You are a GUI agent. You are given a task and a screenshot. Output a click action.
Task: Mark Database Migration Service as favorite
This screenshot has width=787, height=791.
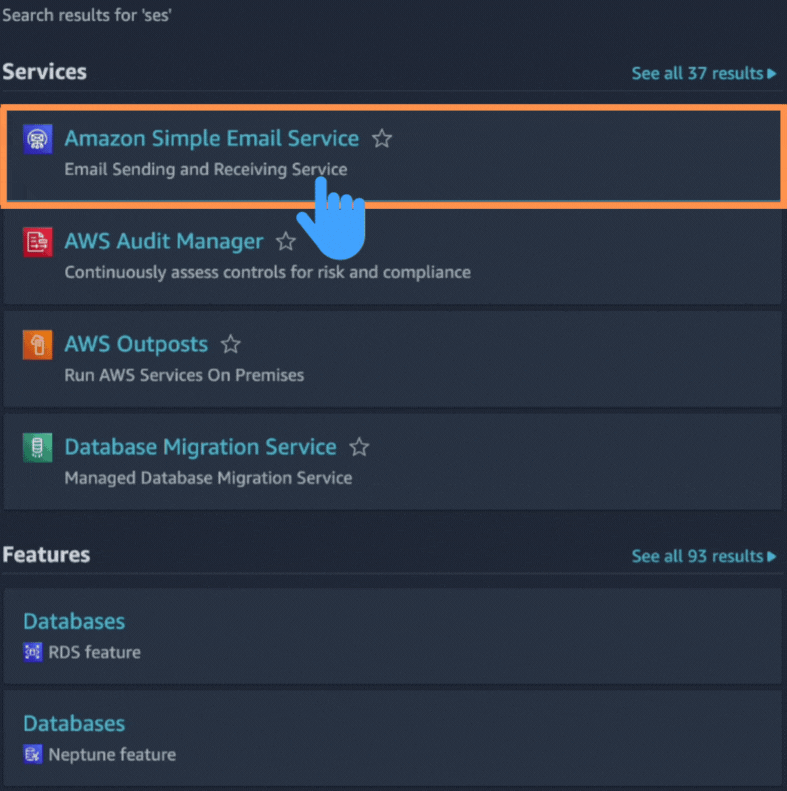pos(359,448)
